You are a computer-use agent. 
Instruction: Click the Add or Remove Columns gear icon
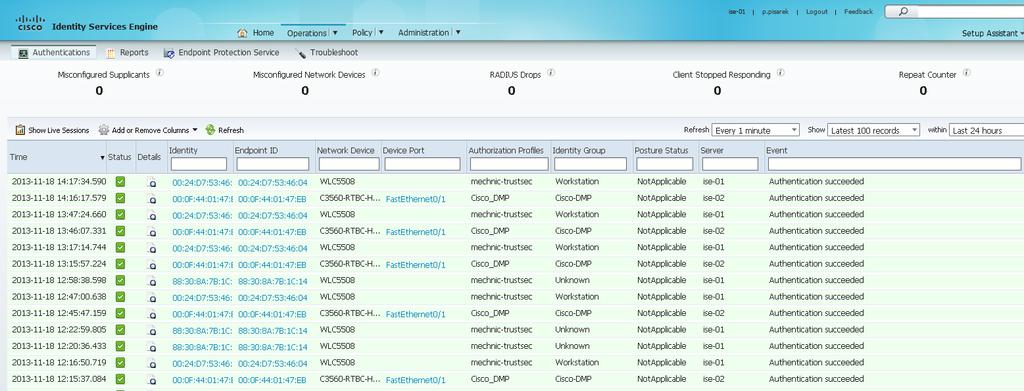click(104, 130)
